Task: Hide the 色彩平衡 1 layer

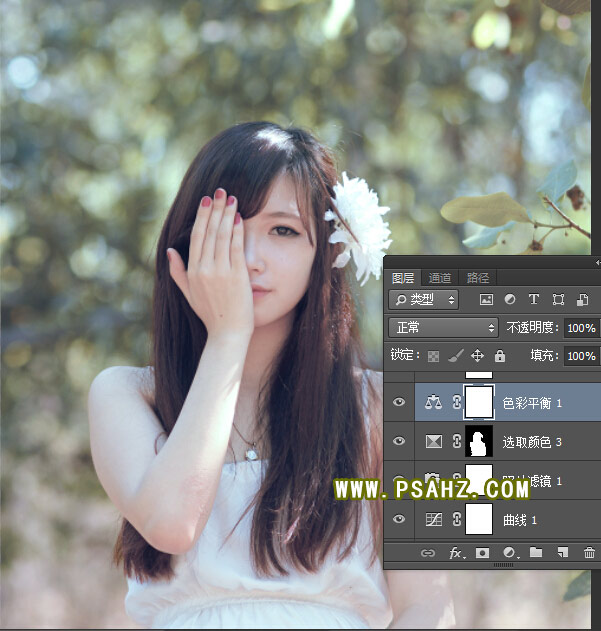Action: [x=400, y=402]
